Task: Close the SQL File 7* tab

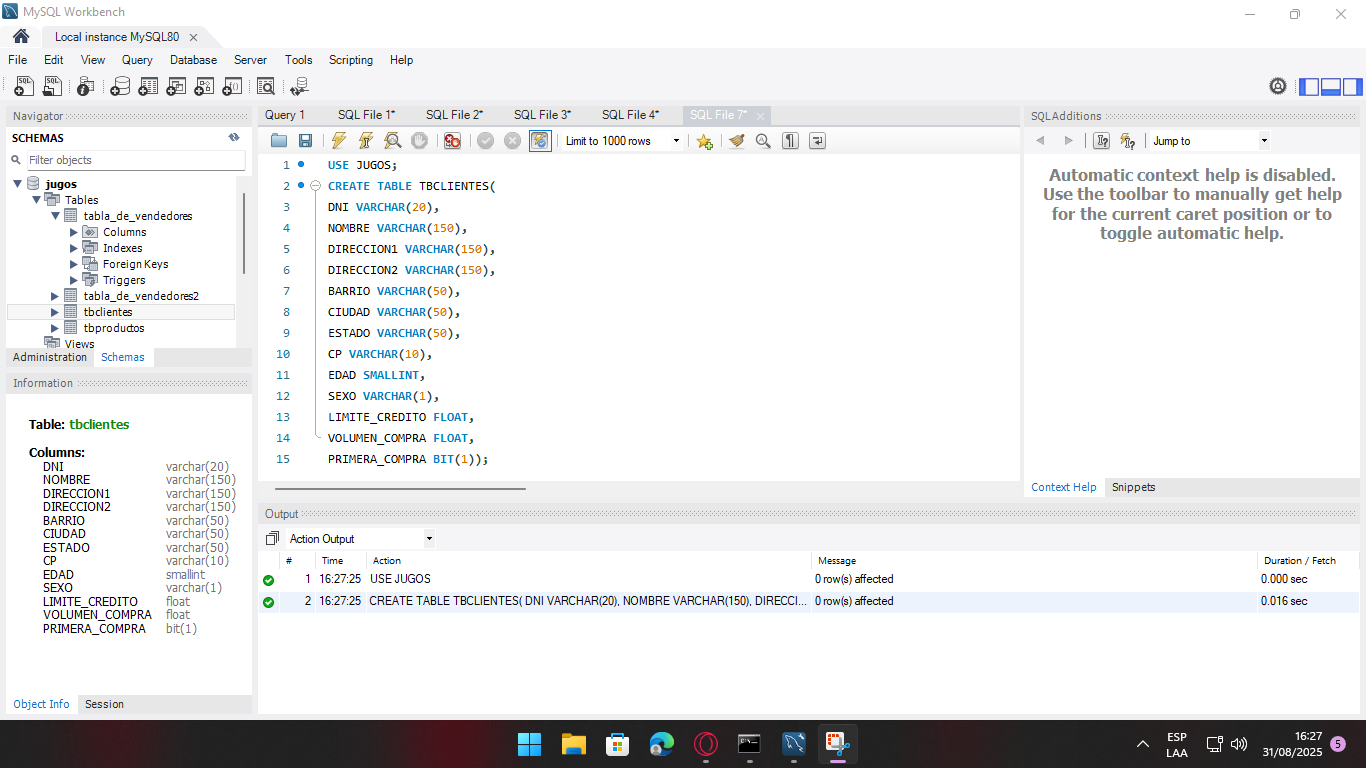Action: pyautogui.click(x=761, y=116)
